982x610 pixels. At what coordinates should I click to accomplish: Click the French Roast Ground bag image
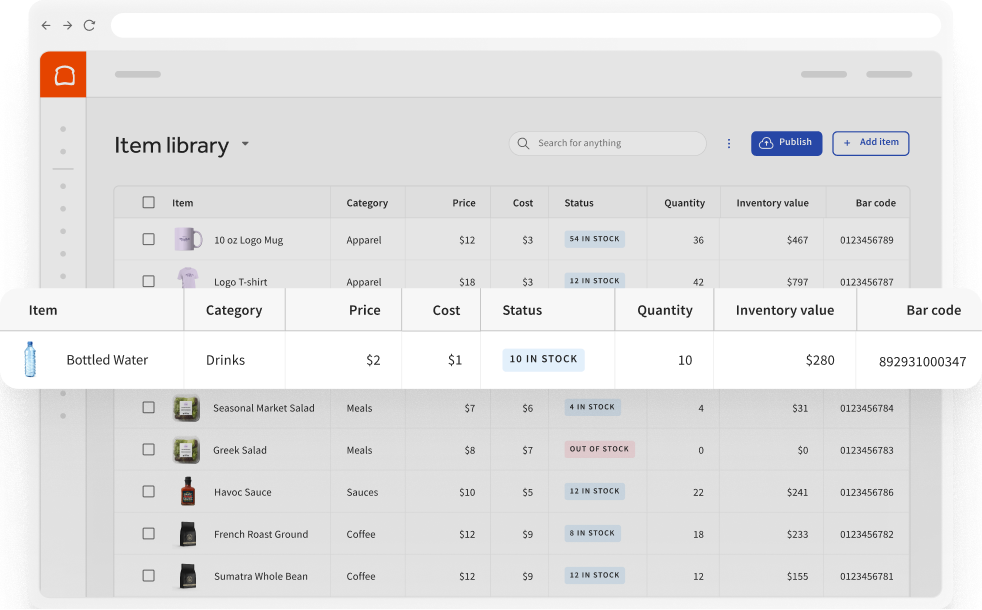tap(188, 534)
